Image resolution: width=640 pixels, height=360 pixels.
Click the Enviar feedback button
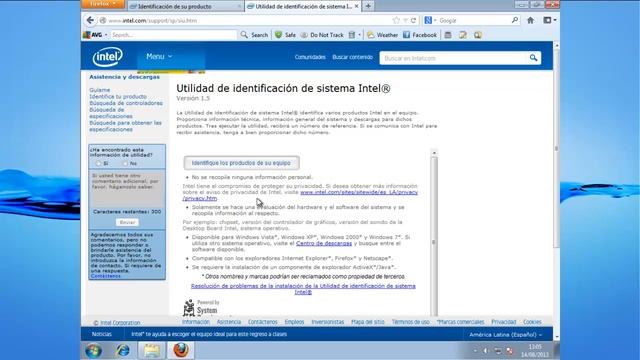click(127, 222)
